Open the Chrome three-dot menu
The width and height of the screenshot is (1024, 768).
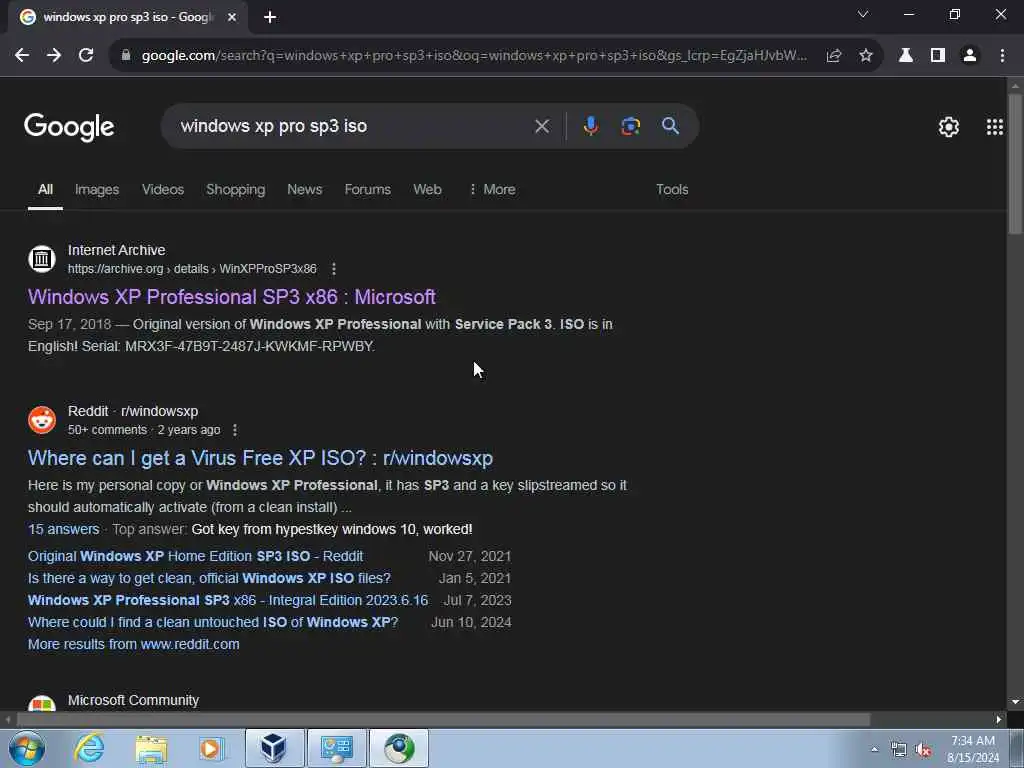[x=1002, y=56]
